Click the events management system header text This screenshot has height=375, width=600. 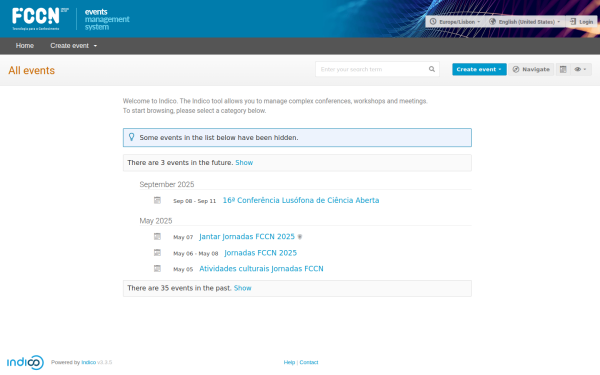pyautogui.click(x=107, y=19)
